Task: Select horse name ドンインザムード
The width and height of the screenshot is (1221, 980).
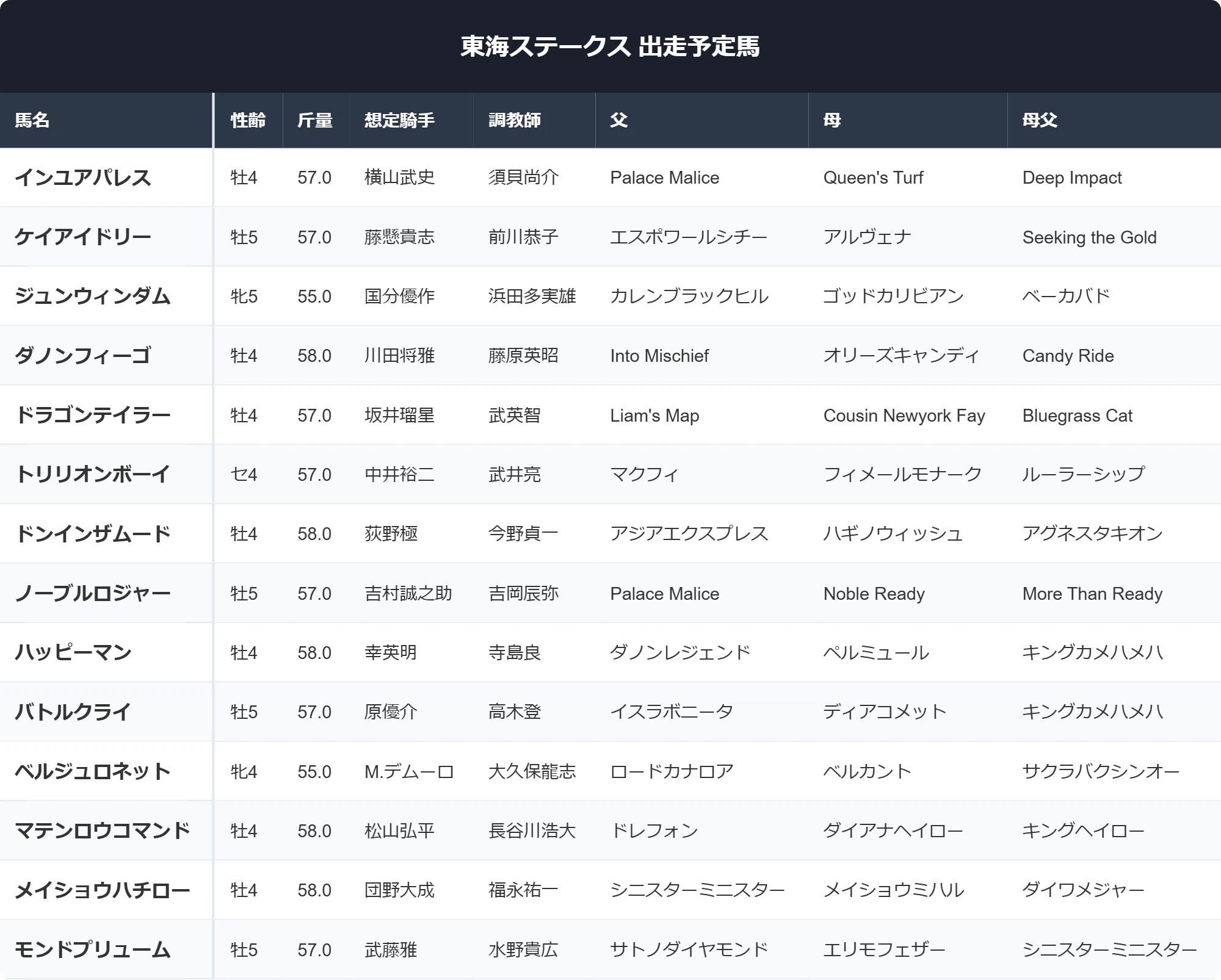Action: 93,534
